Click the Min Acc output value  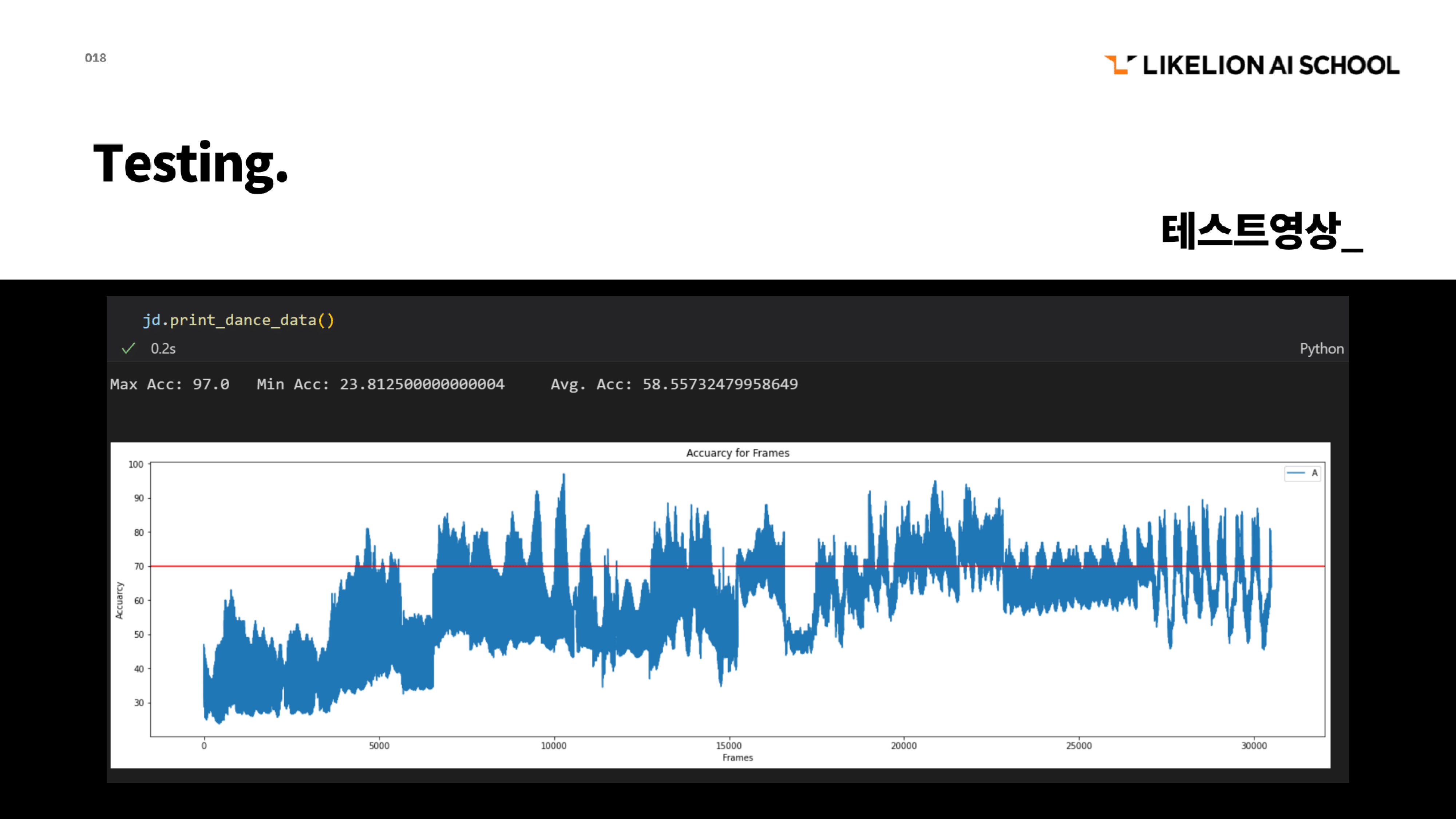(x=380, y=384)
